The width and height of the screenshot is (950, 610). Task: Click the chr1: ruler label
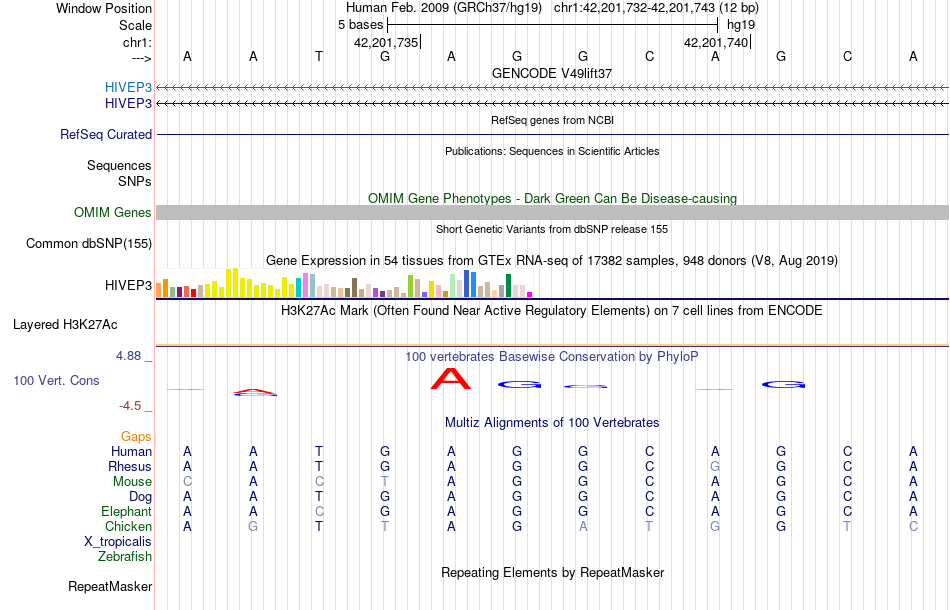tap(137, 42)
